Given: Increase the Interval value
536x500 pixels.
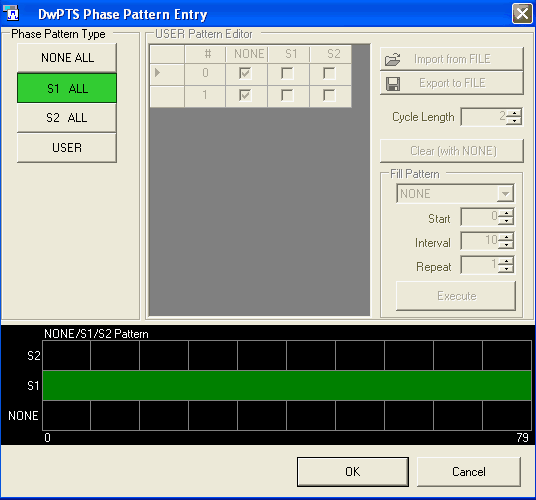Looking at the screenshot, I should tap(506, 237).
